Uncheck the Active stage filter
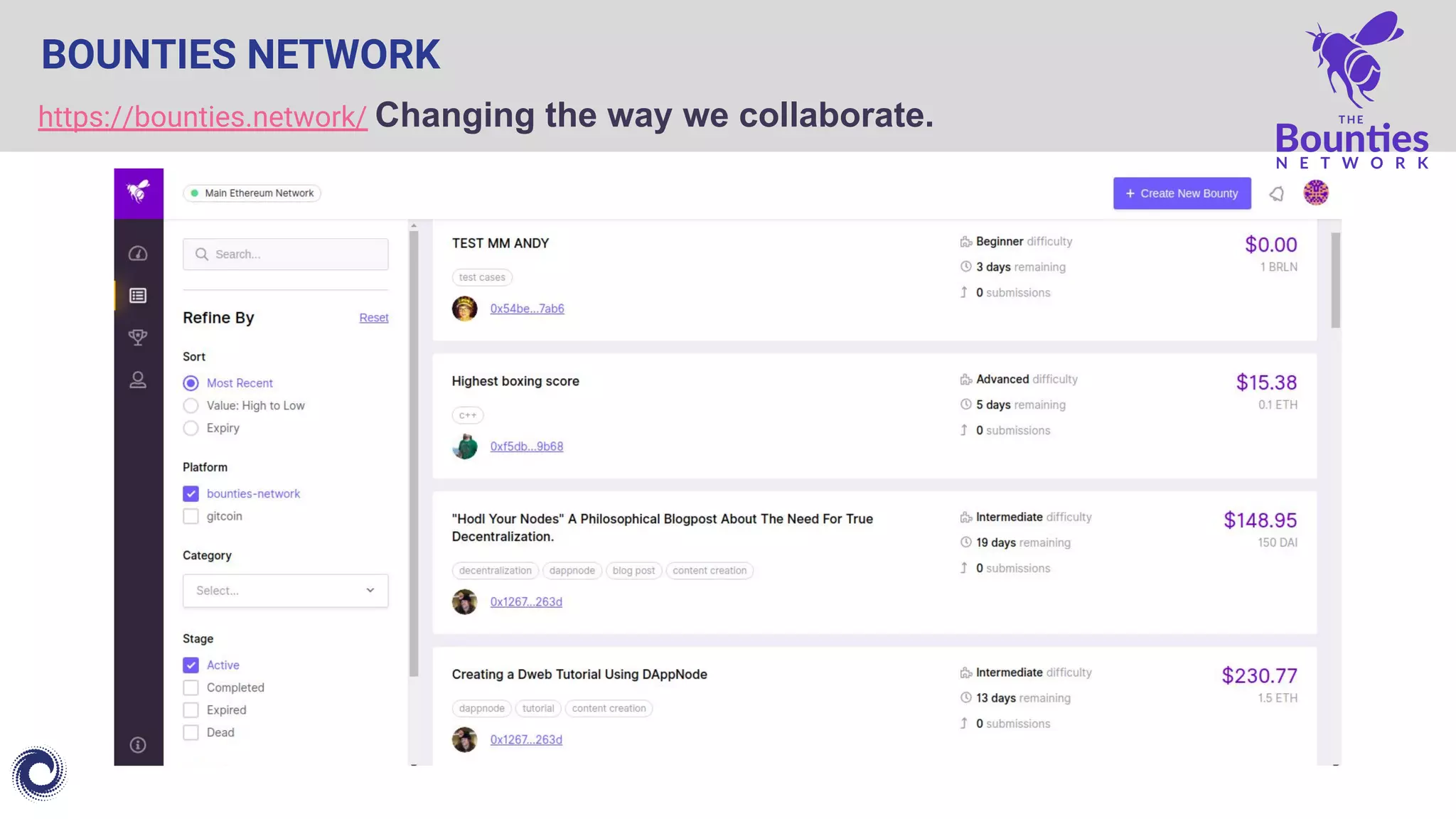 coord(191,665)
